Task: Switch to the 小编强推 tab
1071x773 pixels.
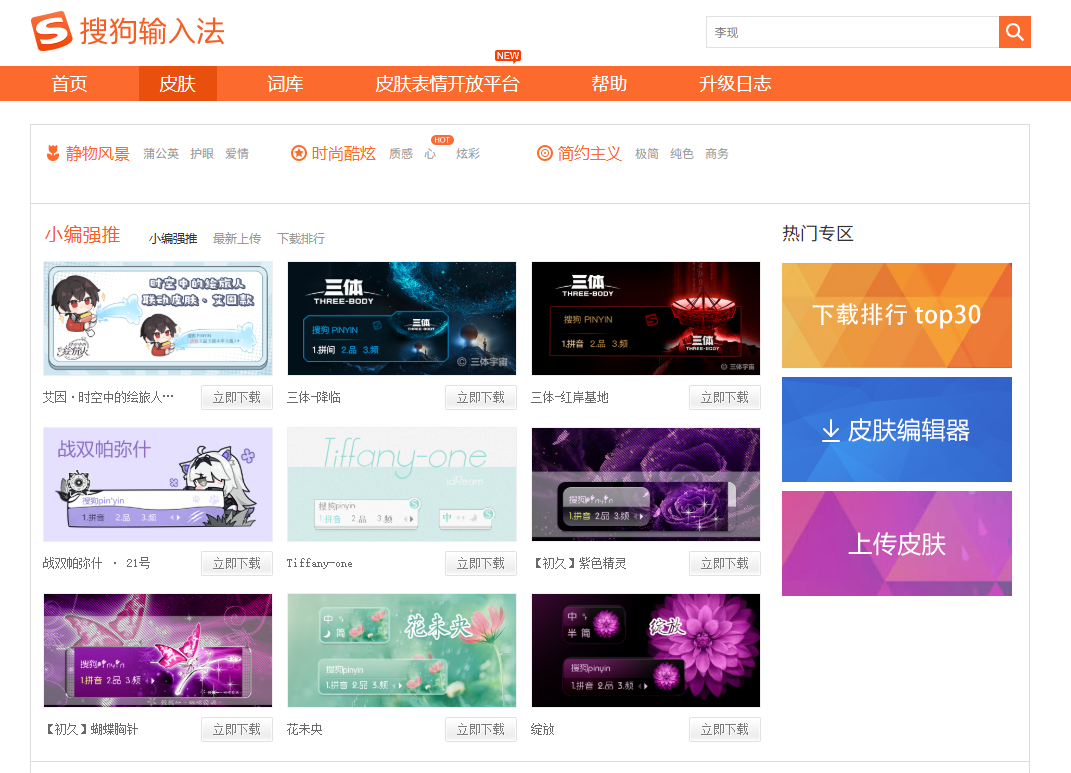Action: click(x=173, y=239)
